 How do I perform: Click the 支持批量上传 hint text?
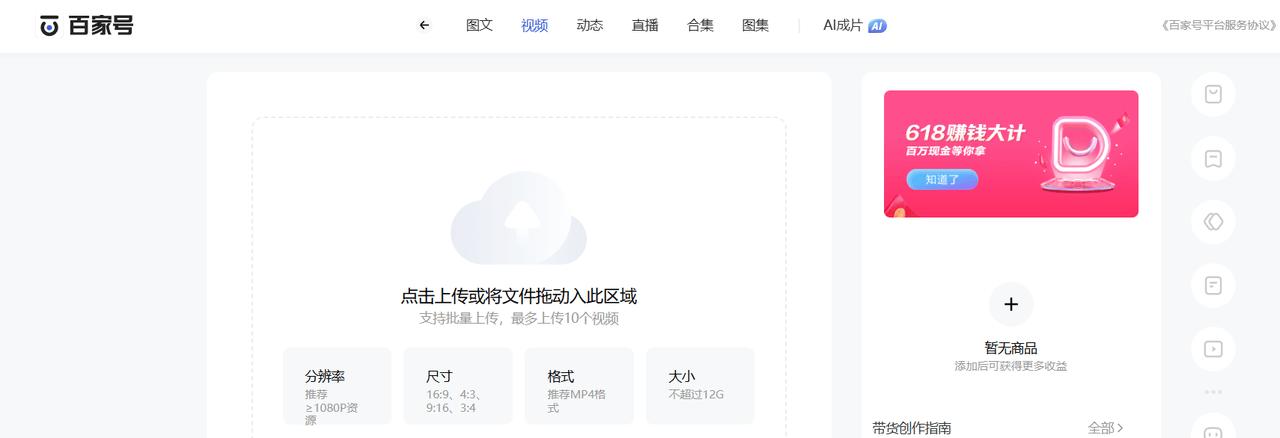(518, 319)
